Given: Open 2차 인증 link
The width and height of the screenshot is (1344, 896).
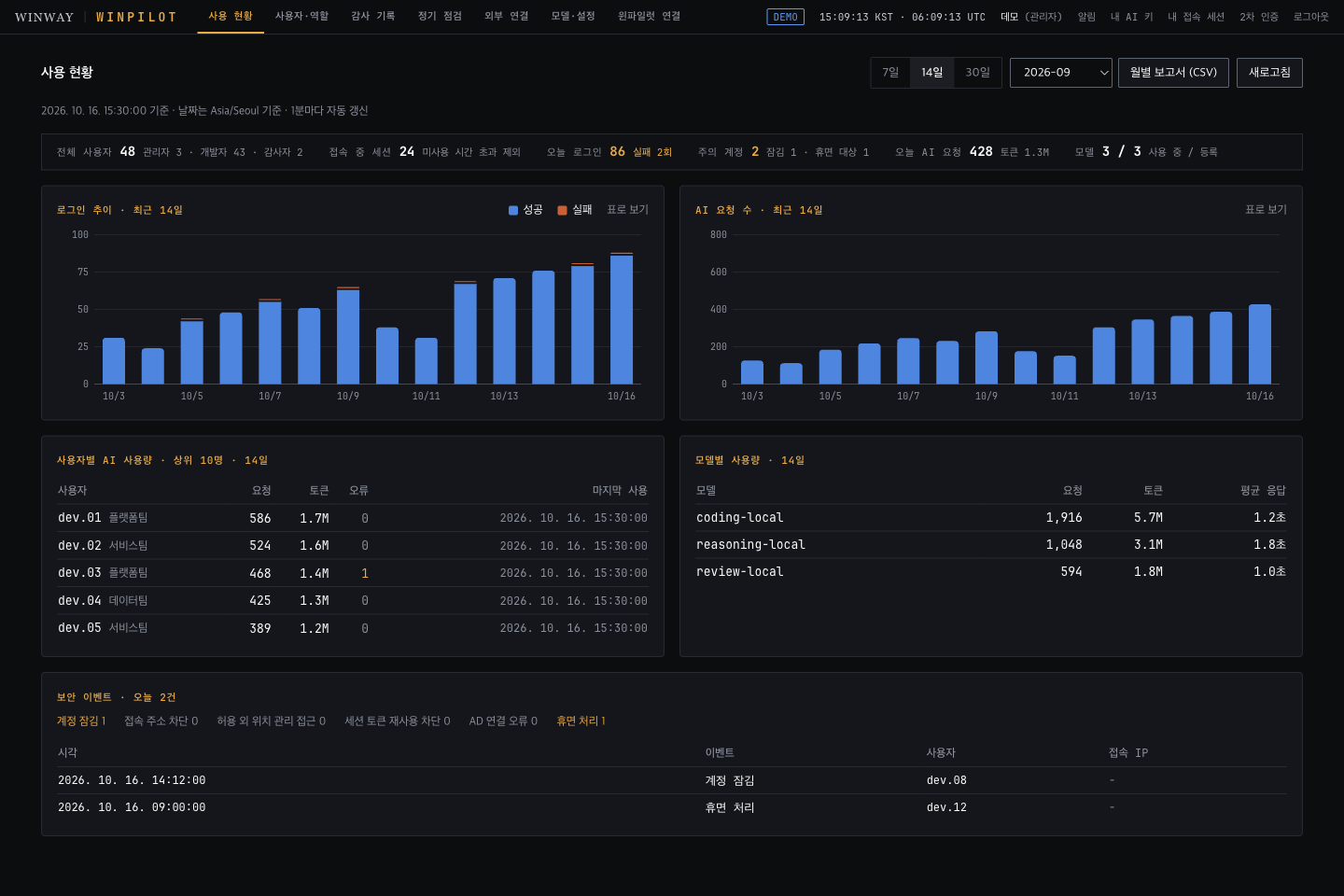Looking at the screenshot, I should tap(1259, 17).
